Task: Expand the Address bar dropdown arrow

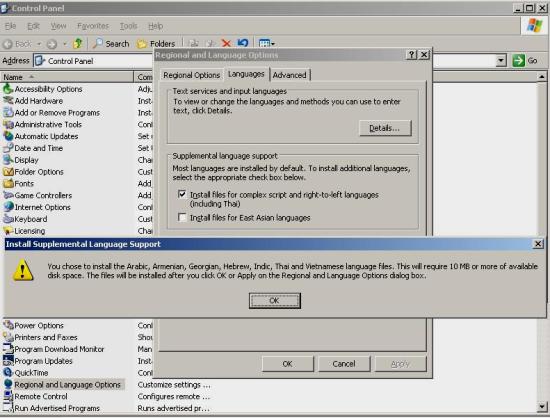Action: click(501, 61)
